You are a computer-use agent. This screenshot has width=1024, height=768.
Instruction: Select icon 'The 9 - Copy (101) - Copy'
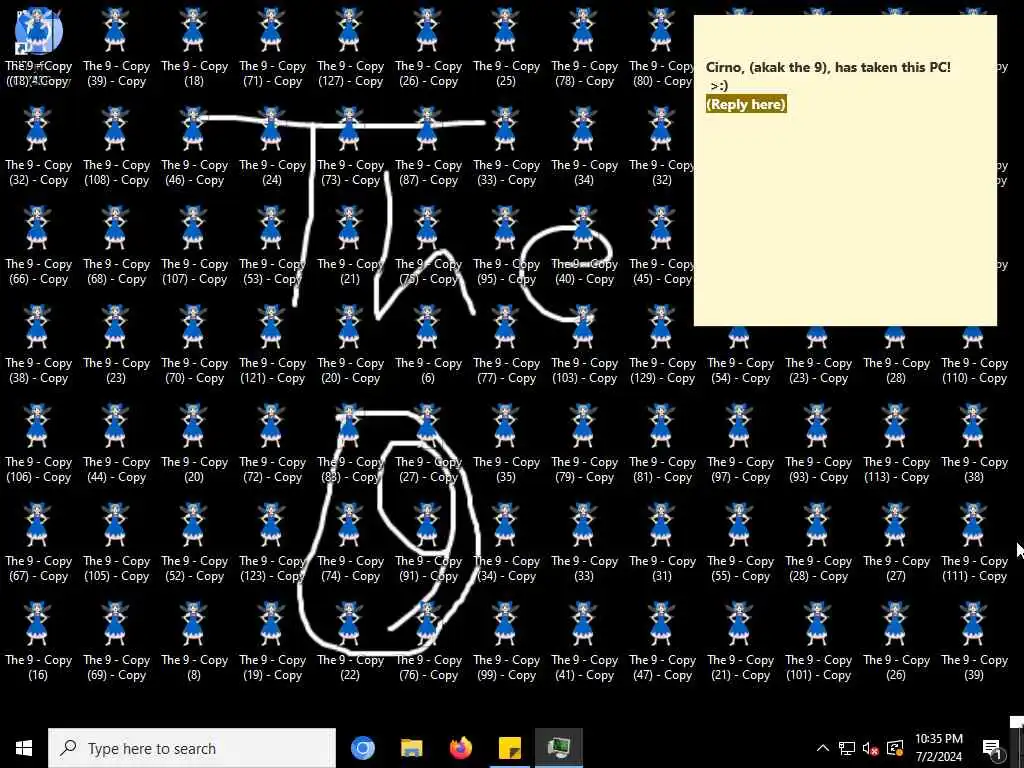click(818, 642)
